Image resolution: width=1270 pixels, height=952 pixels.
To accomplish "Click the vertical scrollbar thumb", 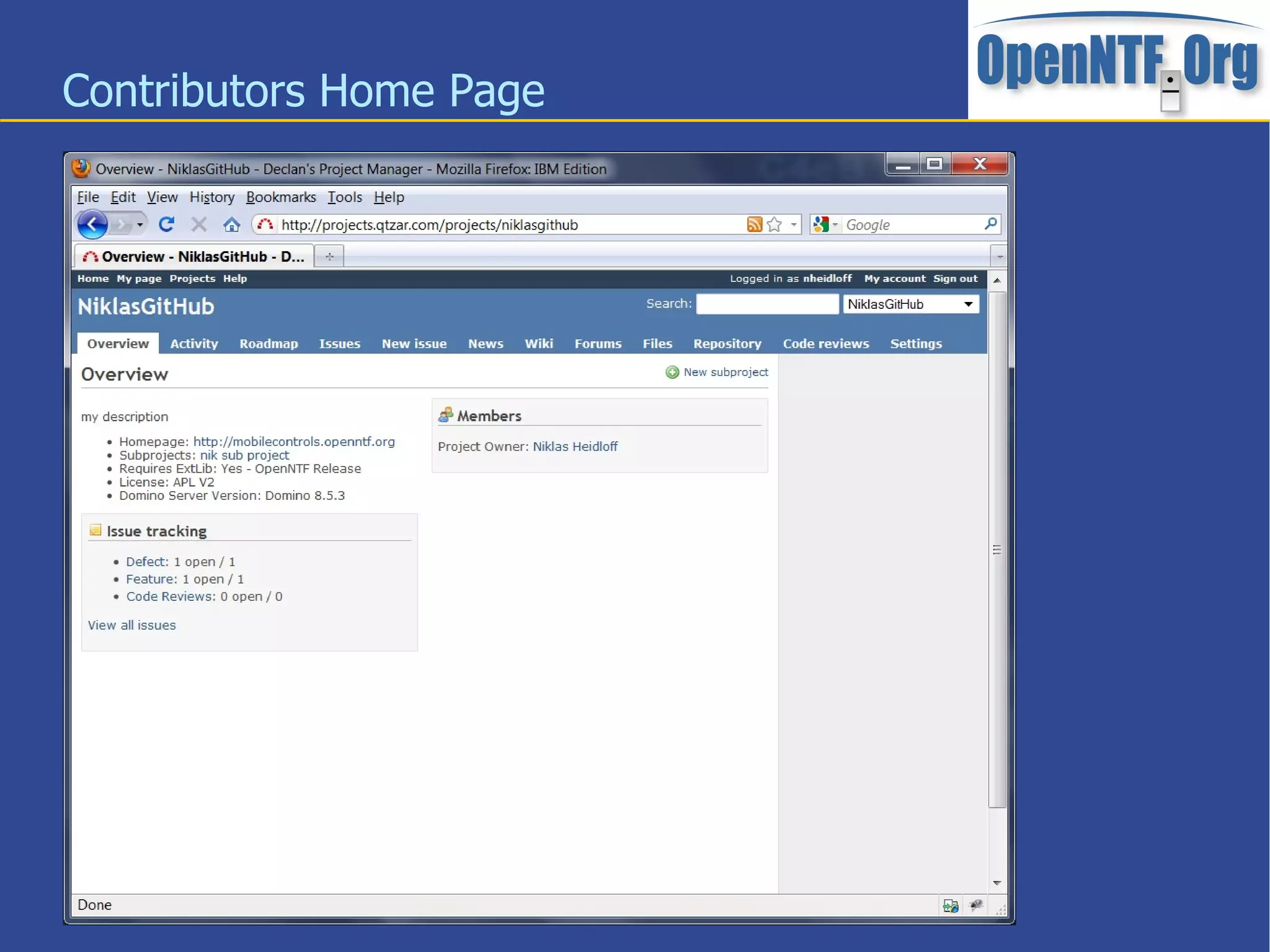I will click(997, 549).
